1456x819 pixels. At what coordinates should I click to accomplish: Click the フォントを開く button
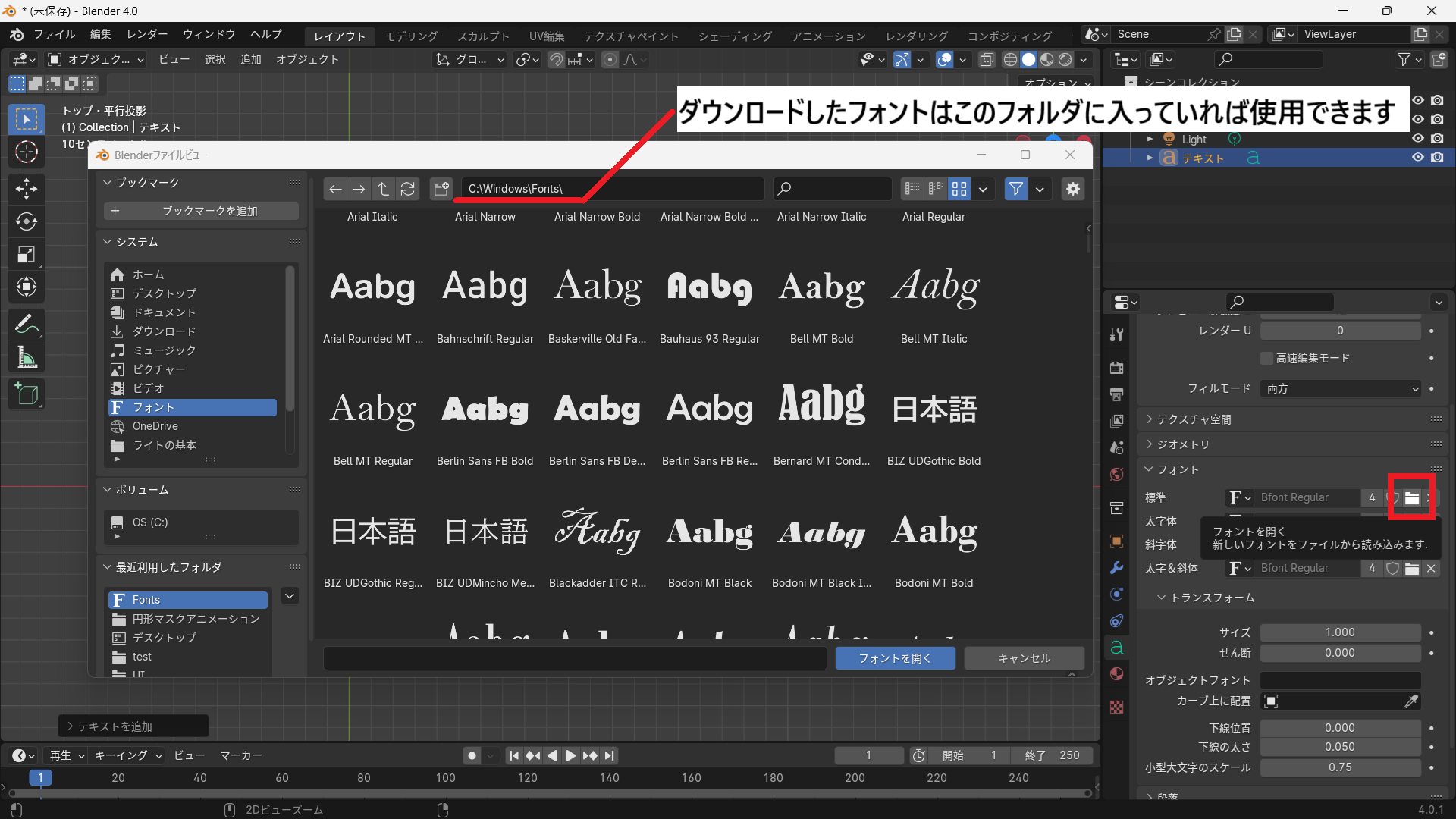tap(895, 658)
